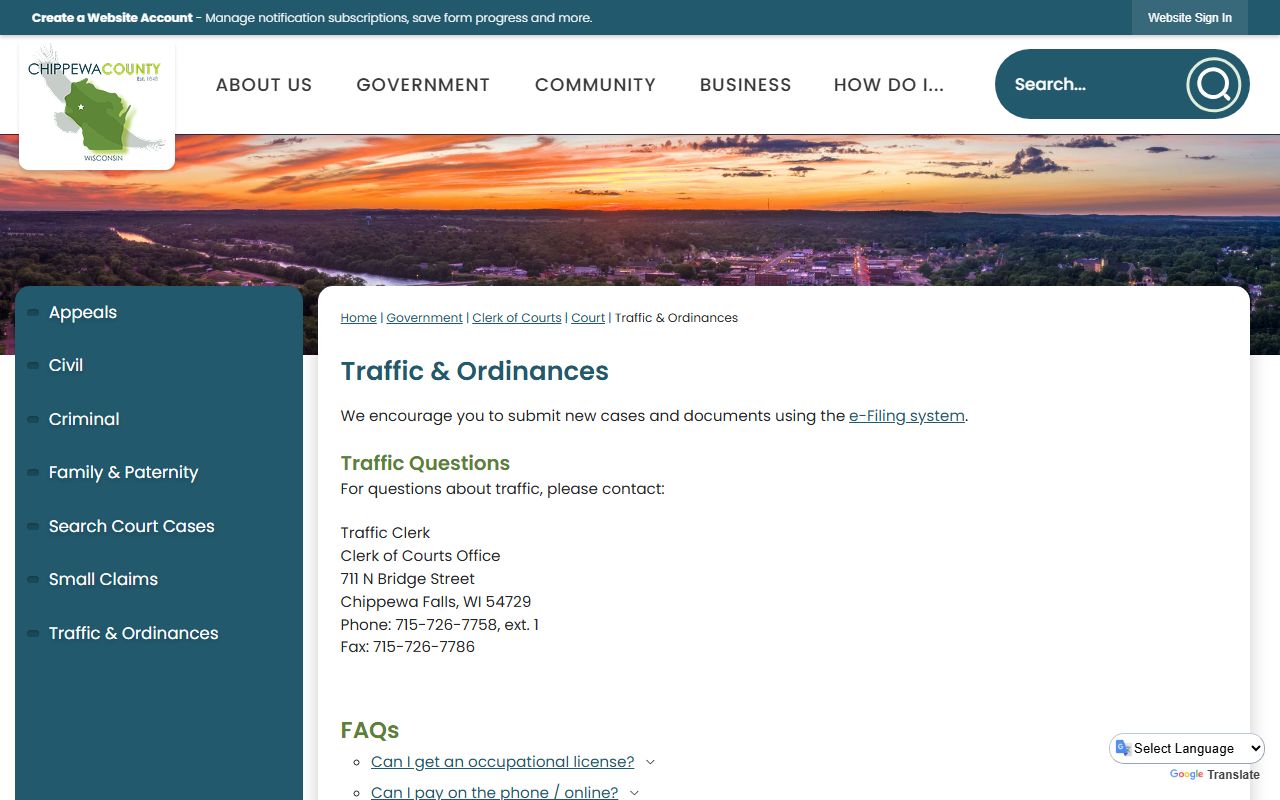
Task: Expand the occupational license FAQ chevron
Action: coord(650,762)
